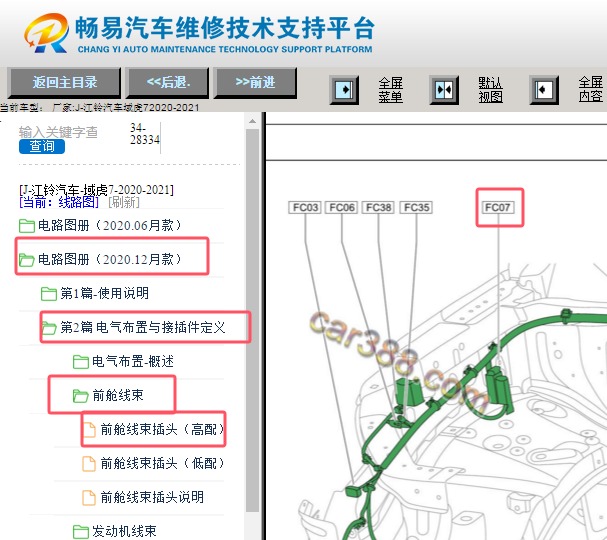Click the 全屏内容 panel icon
This screenshot has width=607, height=540.
[x=544, y=90]
